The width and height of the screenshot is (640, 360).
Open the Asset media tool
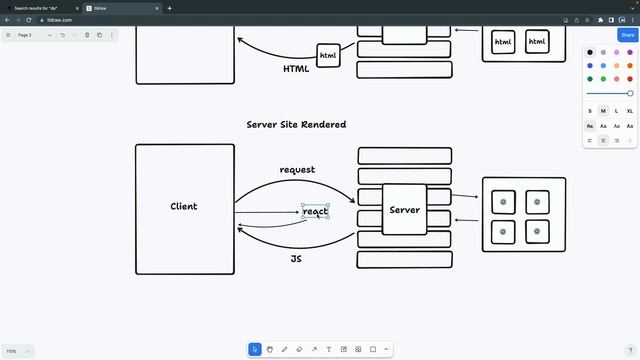point(358,349)
